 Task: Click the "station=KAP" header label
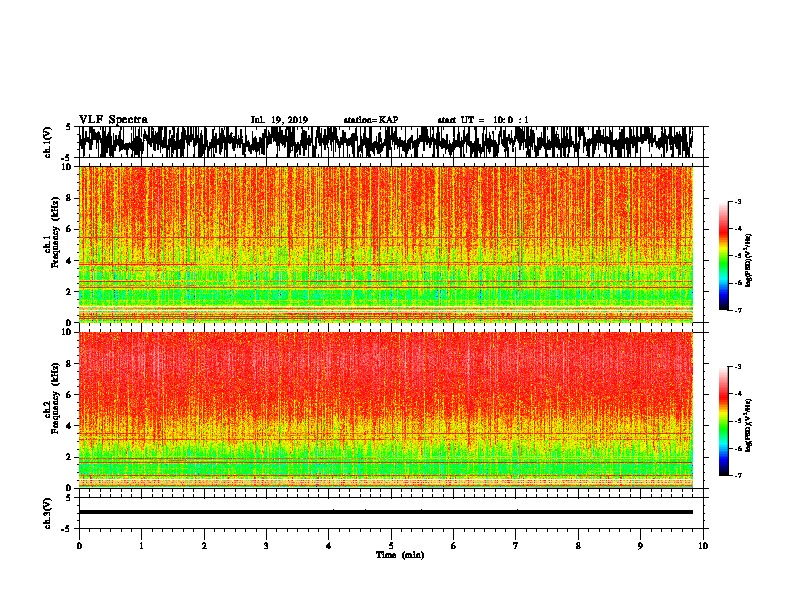[x=371, y=120]
